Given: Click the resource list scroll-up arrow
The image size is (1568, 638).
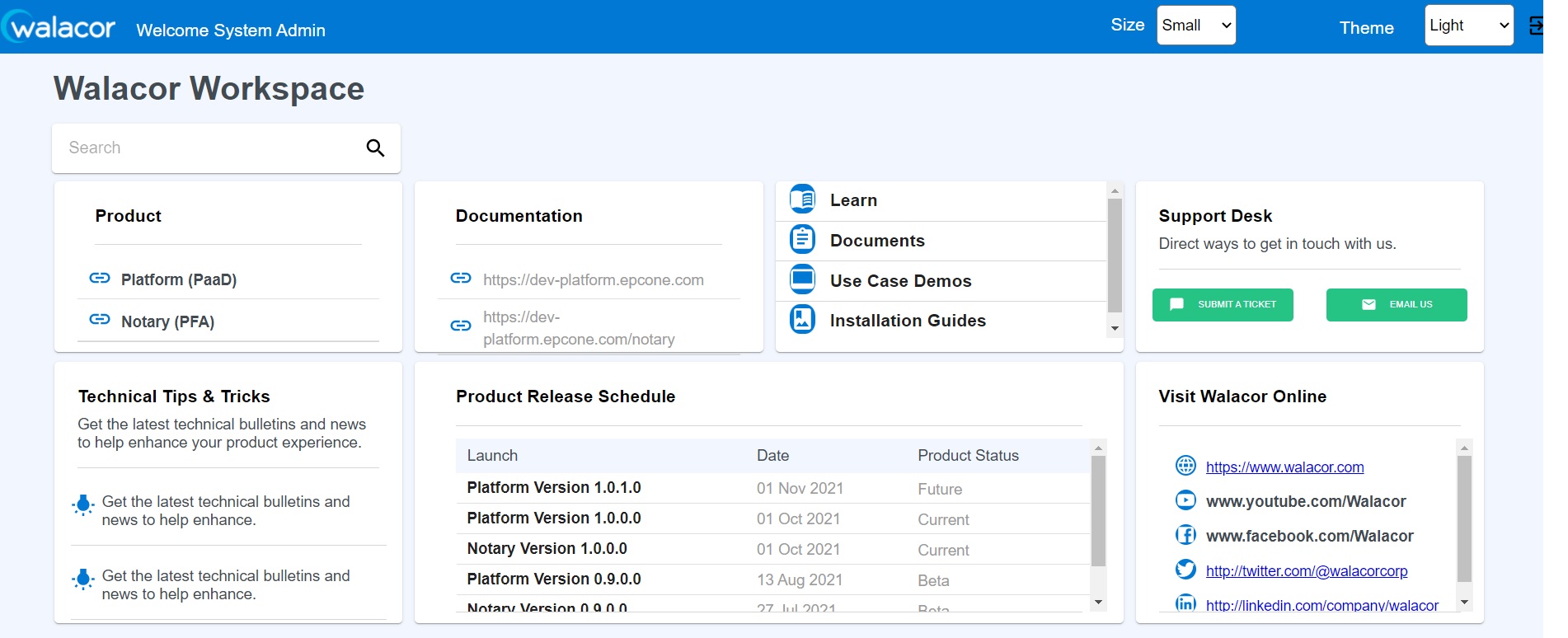Looking at the screenshot, I should 1115,190.
